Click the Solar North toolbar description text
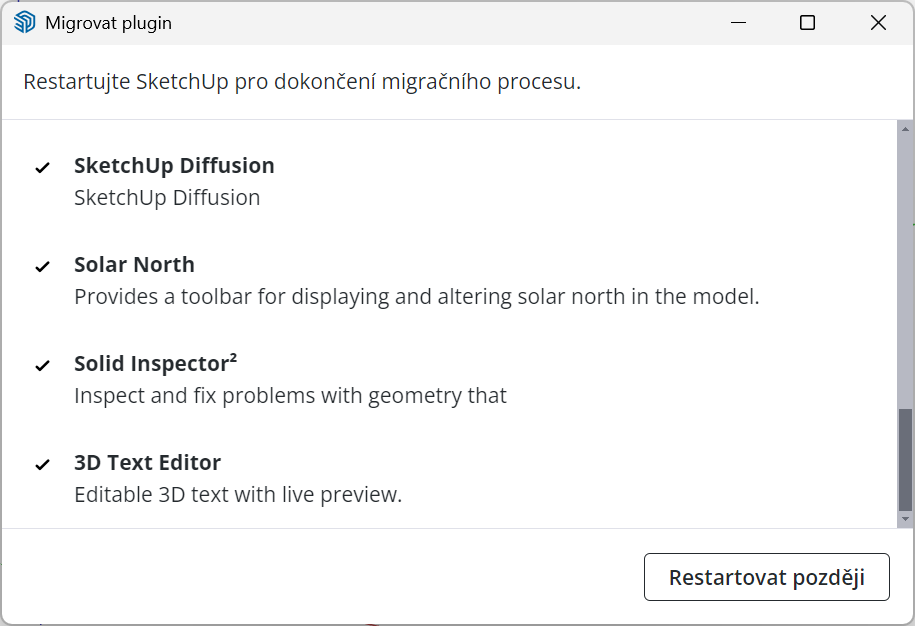This screenshot has width=915, height=626. (416, 297)
